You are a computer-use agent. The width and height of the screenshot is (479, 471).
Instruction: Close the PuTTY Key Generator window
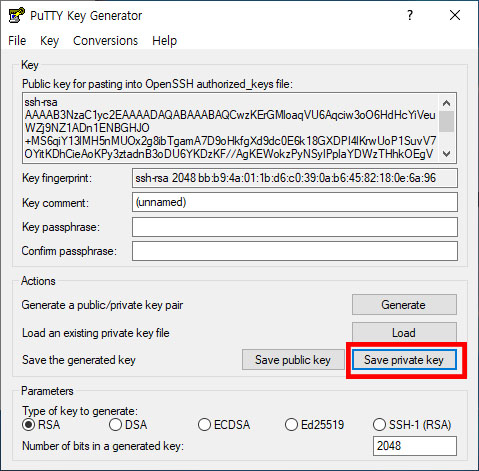pos(455,15)
